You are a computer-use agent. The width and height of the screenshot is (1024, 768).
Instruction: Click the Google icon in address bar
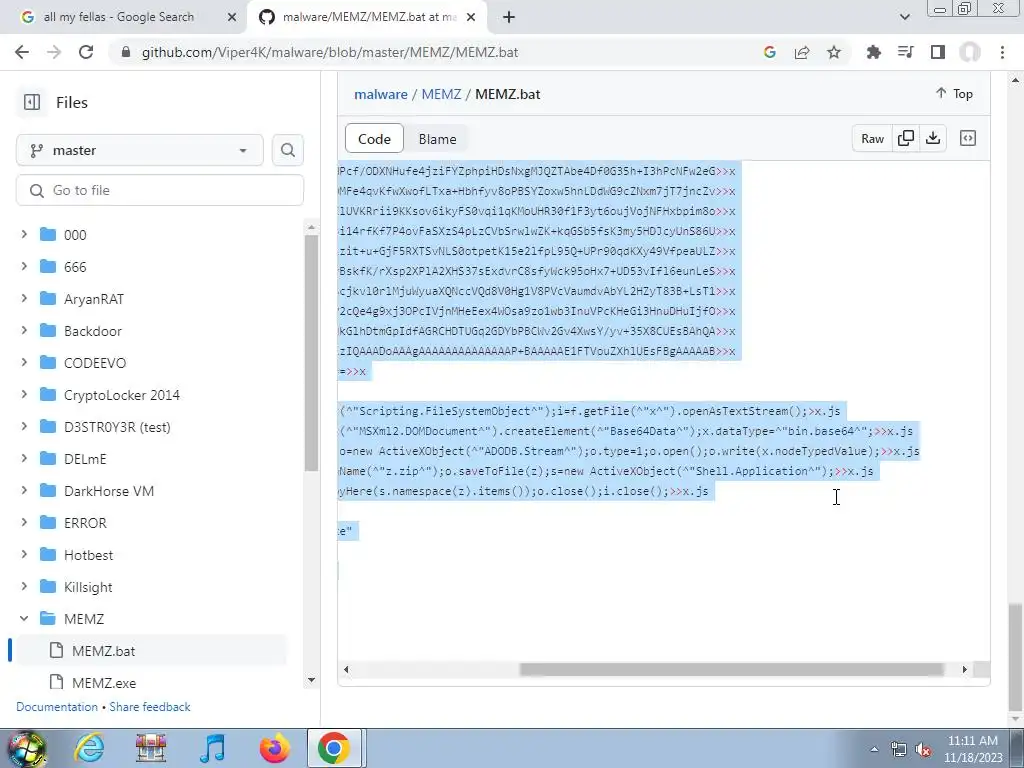[770, 52]
